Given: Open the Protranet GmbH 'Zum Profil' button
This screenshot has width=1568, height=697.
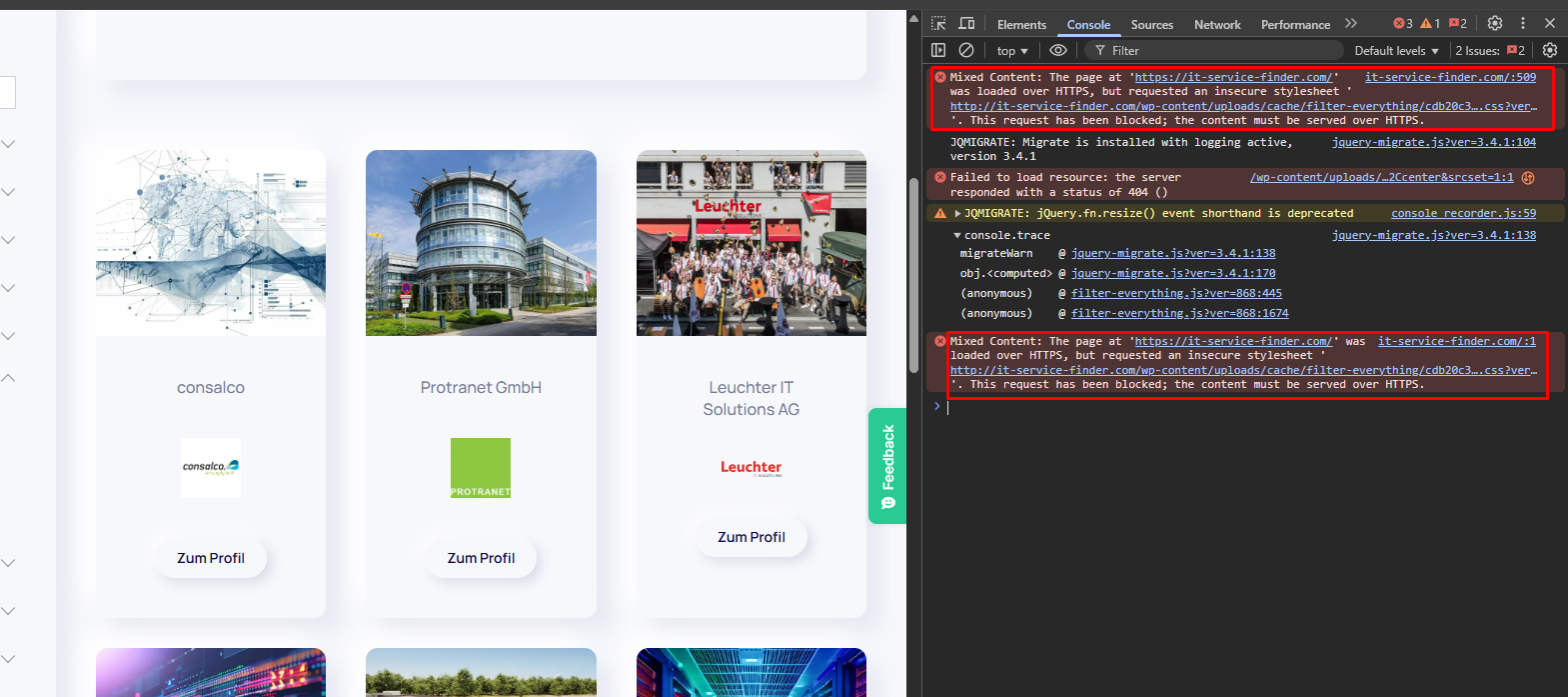Looking at the screenshot, I should pyautogui.click(x=481, y=558).
